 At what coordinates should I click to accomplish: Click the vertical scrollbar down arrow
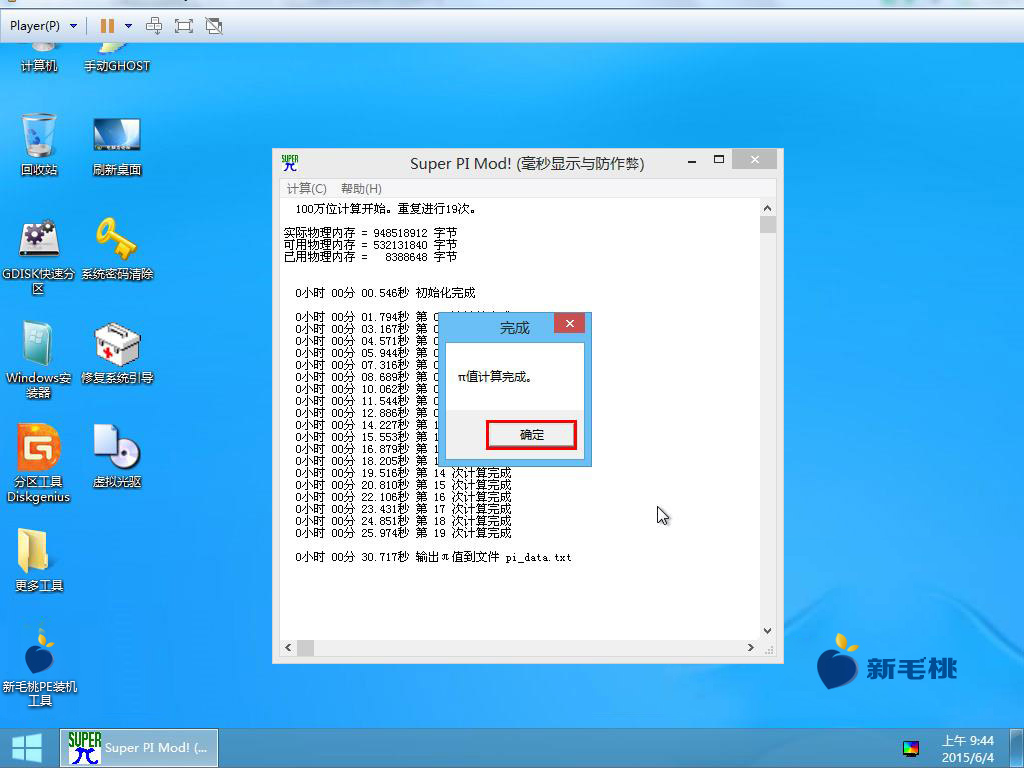767,631
